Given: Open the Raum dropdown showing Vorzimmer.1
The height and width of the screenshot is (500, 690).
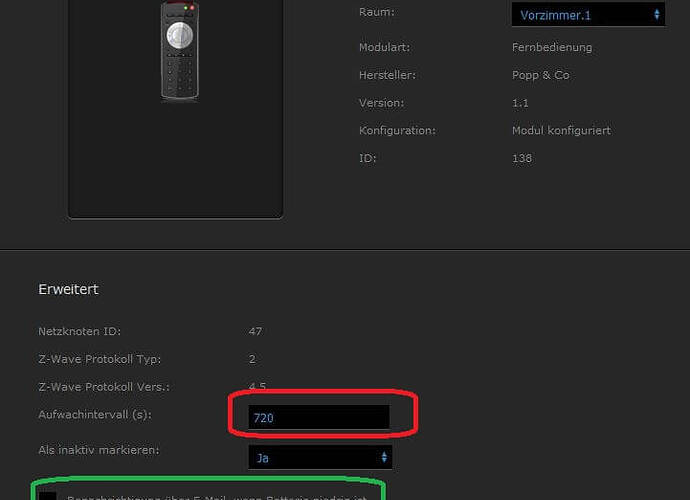Looking at the screenshot, I should [588, 15].
